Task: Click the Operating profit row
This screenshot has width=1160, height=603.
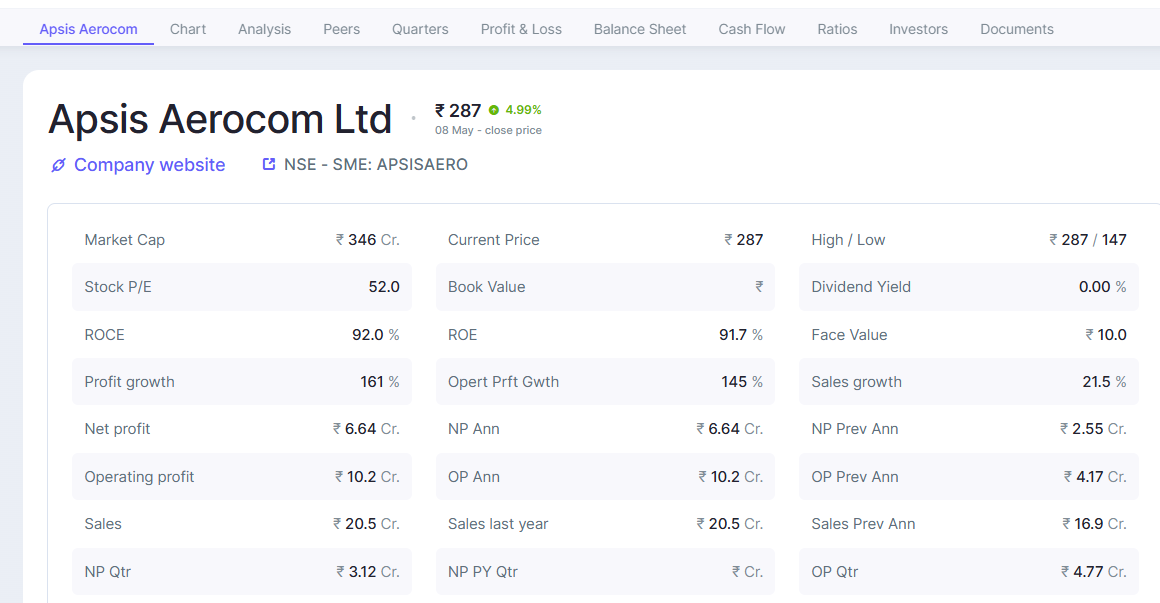Action: tap(242, 476)
